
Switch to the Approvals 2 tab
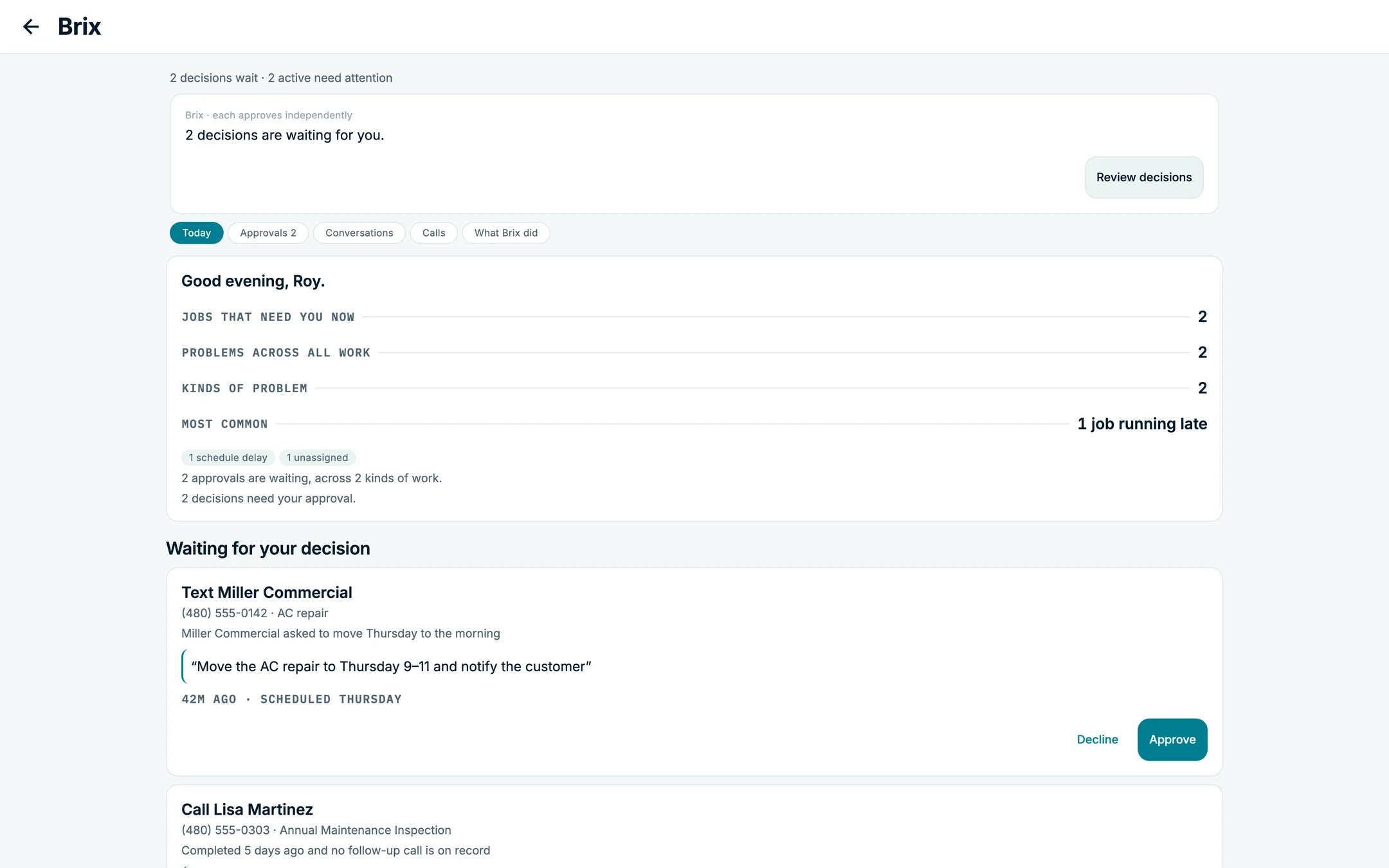point(268,233)
